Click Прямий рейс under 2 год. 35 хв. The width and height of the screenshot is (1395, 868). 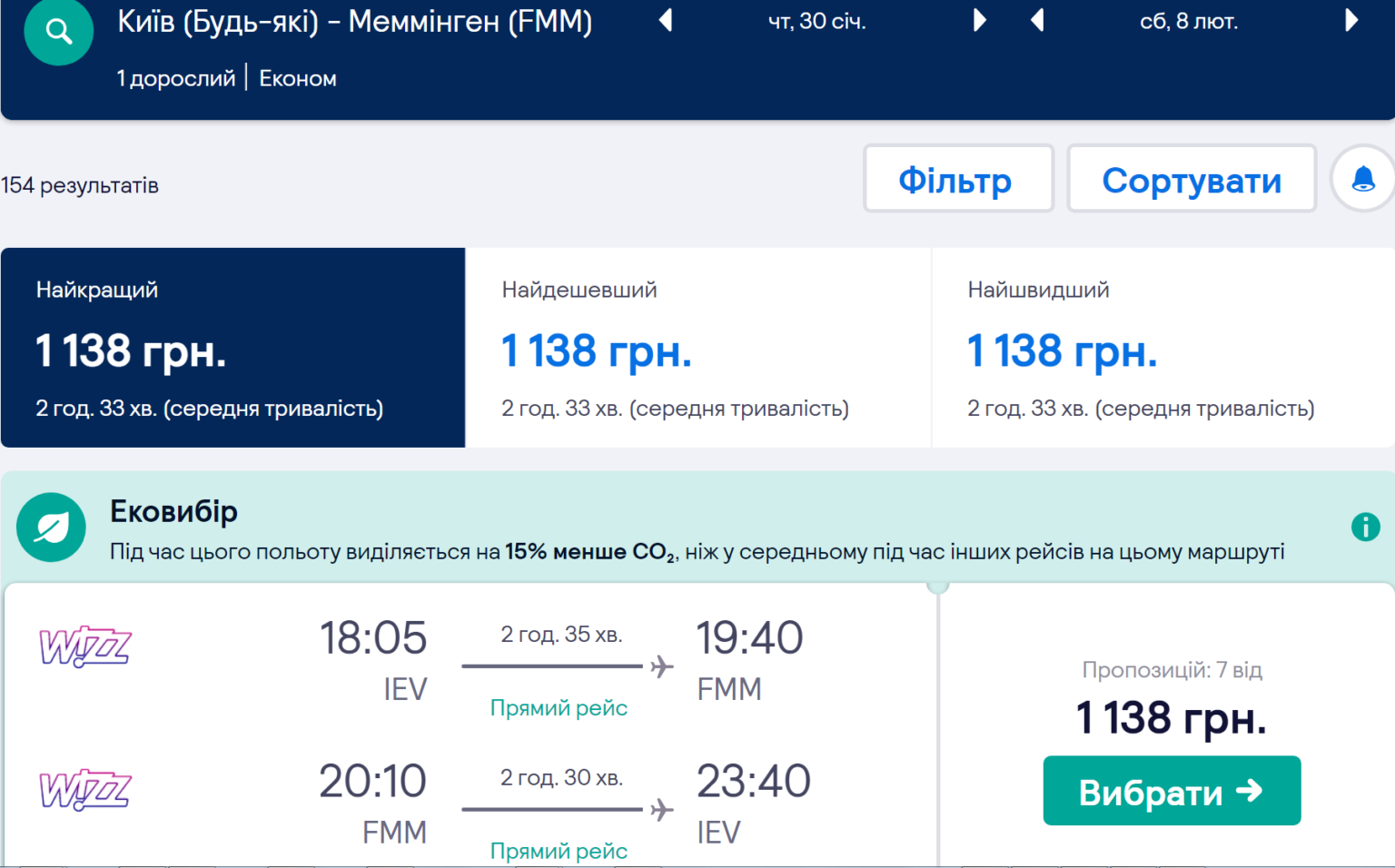click(559, 707)
